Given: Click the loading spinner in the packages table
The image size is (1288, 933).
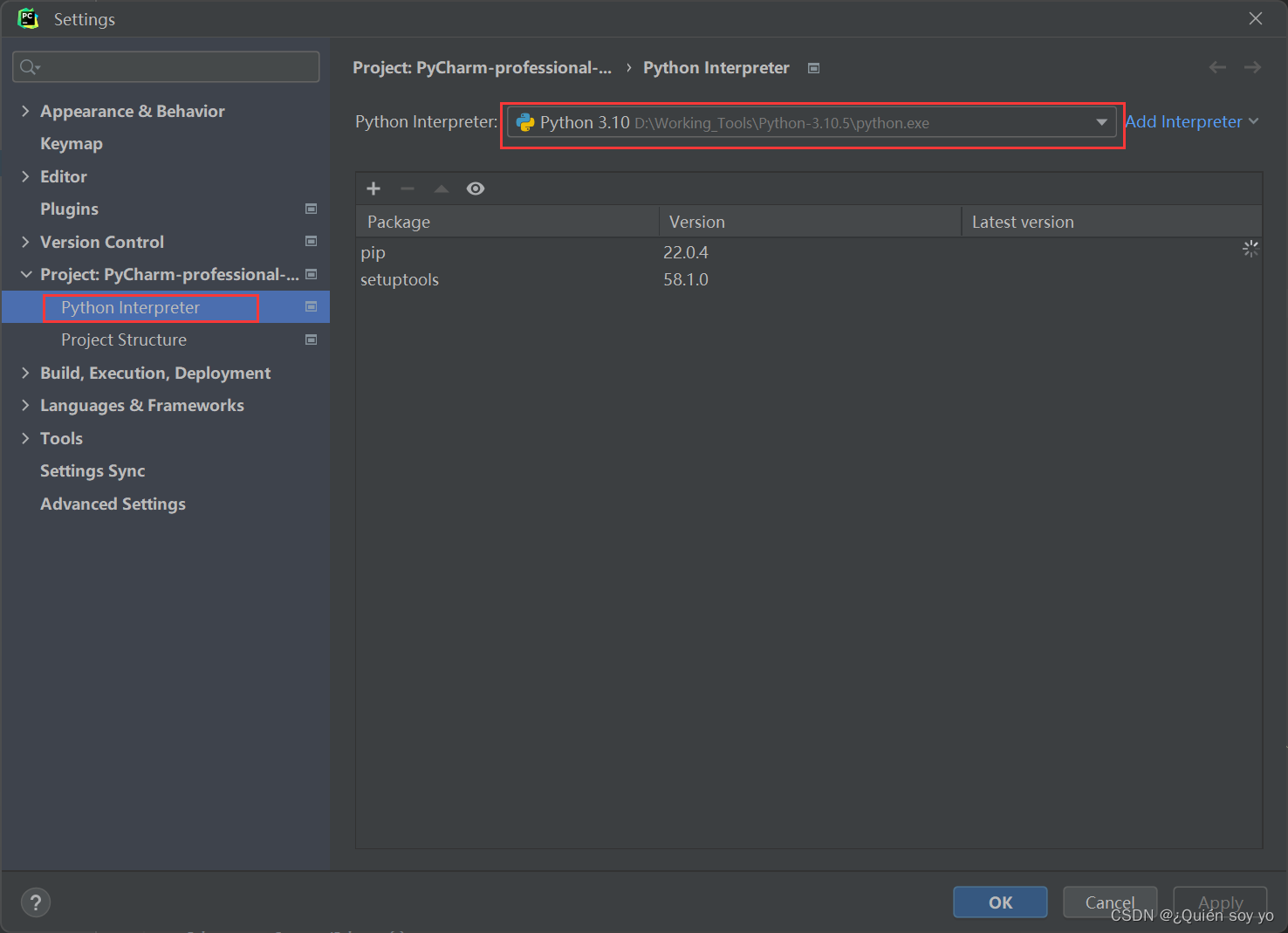Looking at the screenshot, I should point(1250,249).
